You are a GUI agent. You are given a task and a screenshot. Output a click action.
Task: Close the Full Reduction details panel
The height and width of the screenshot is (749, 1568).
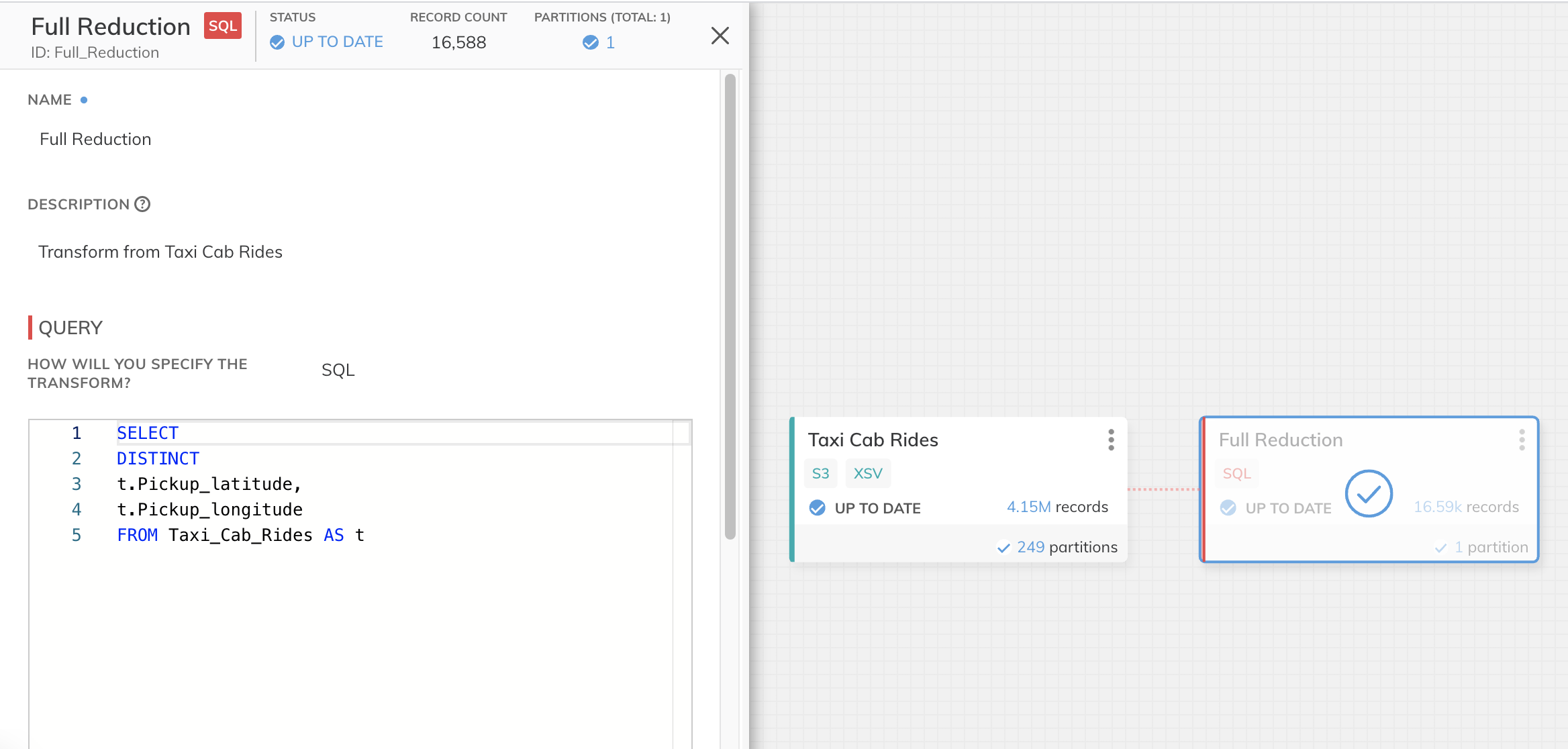(x=720, y=36)
